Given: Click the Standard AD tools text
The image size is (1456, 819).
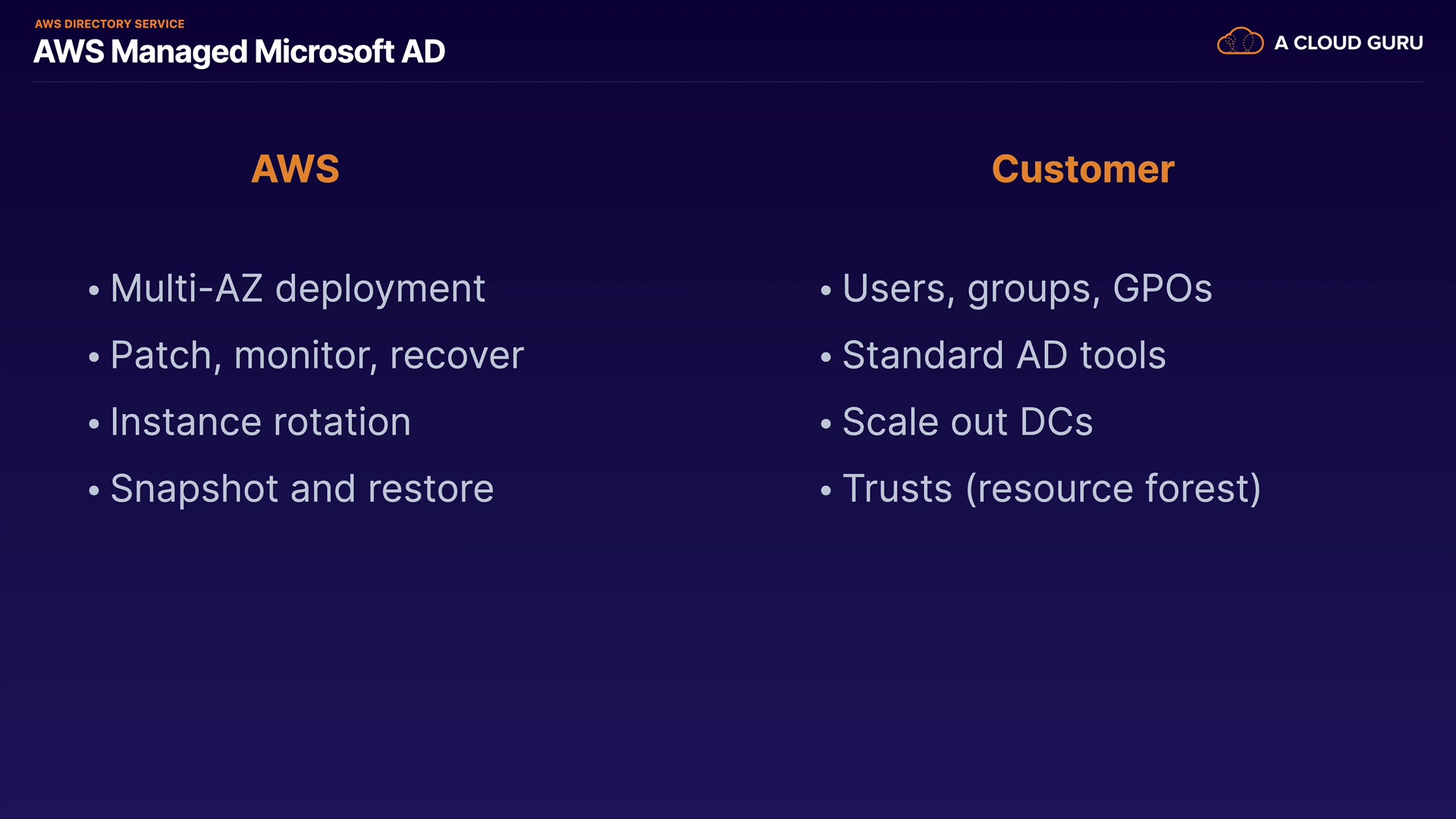Looking at the screenshot, I should click(1004, 356).
